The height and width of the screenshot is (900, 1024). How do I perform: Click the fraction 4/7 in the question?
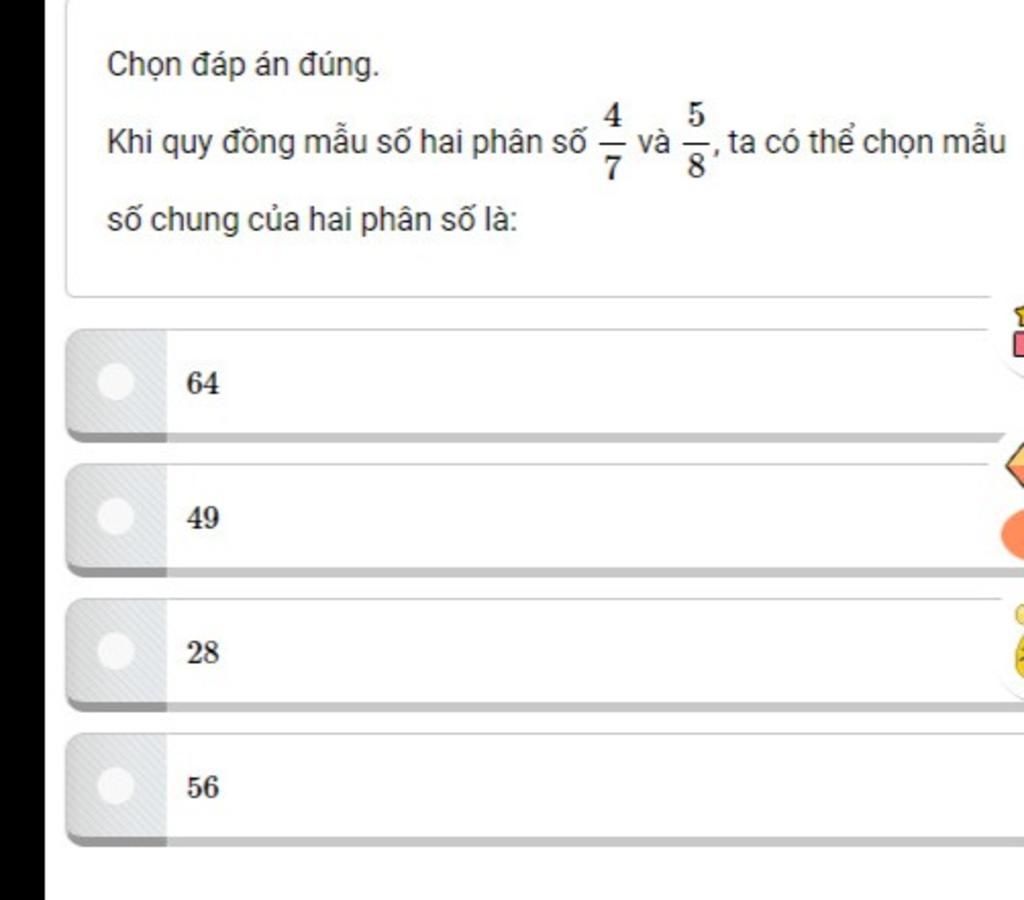(x=613, y=143)
